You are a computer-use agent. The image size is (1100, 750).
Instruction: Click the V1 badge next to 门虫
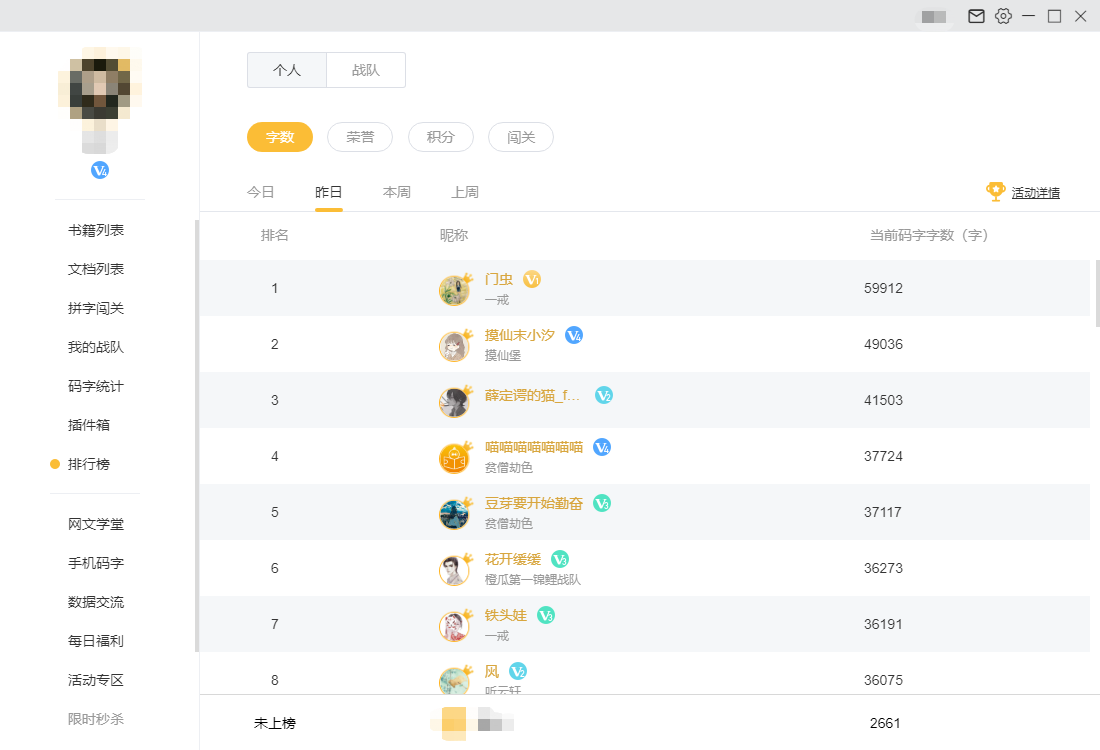[x=532, y=279]
